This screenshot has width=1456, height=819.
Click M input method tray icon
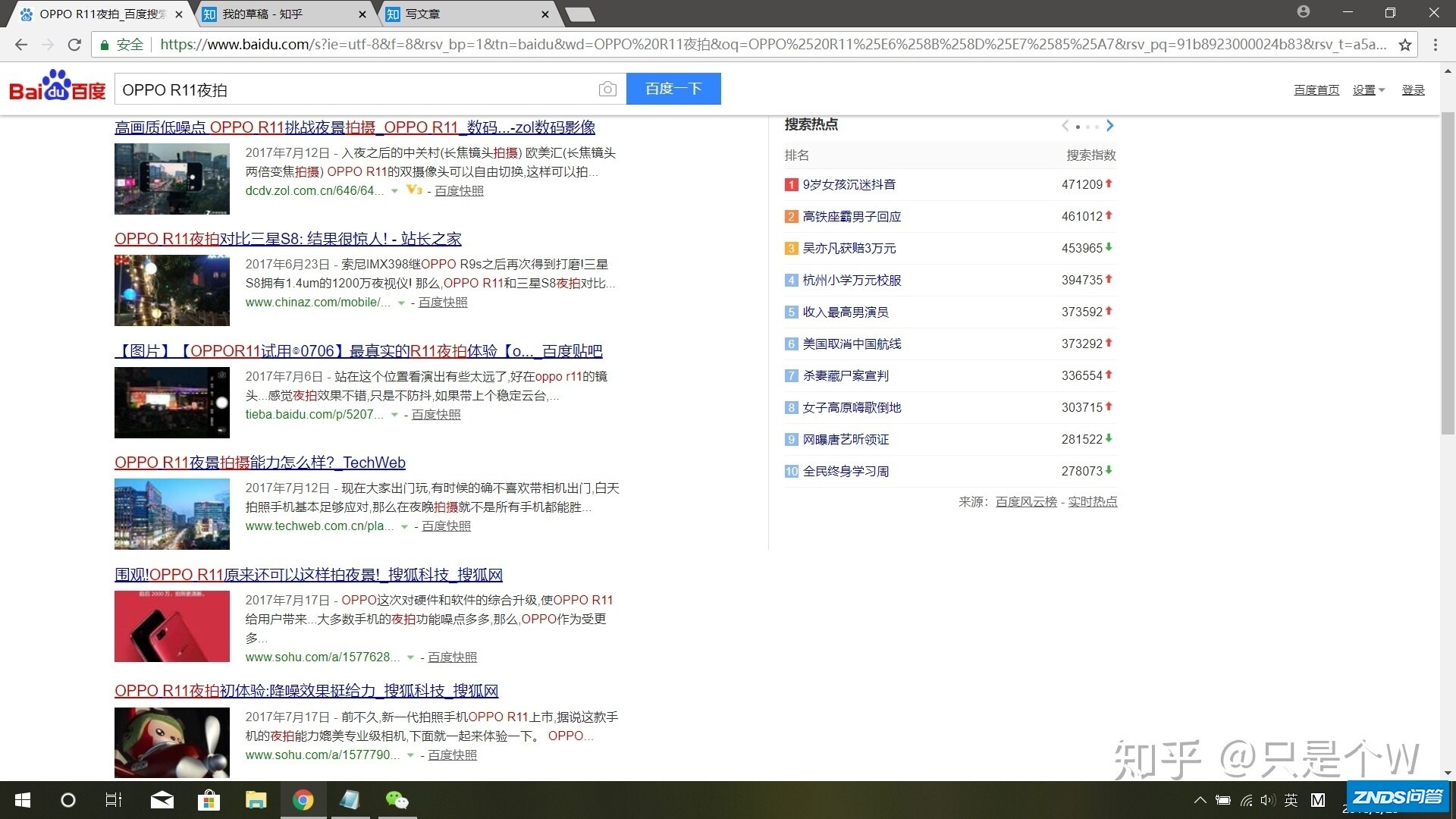coord(1318,800)
